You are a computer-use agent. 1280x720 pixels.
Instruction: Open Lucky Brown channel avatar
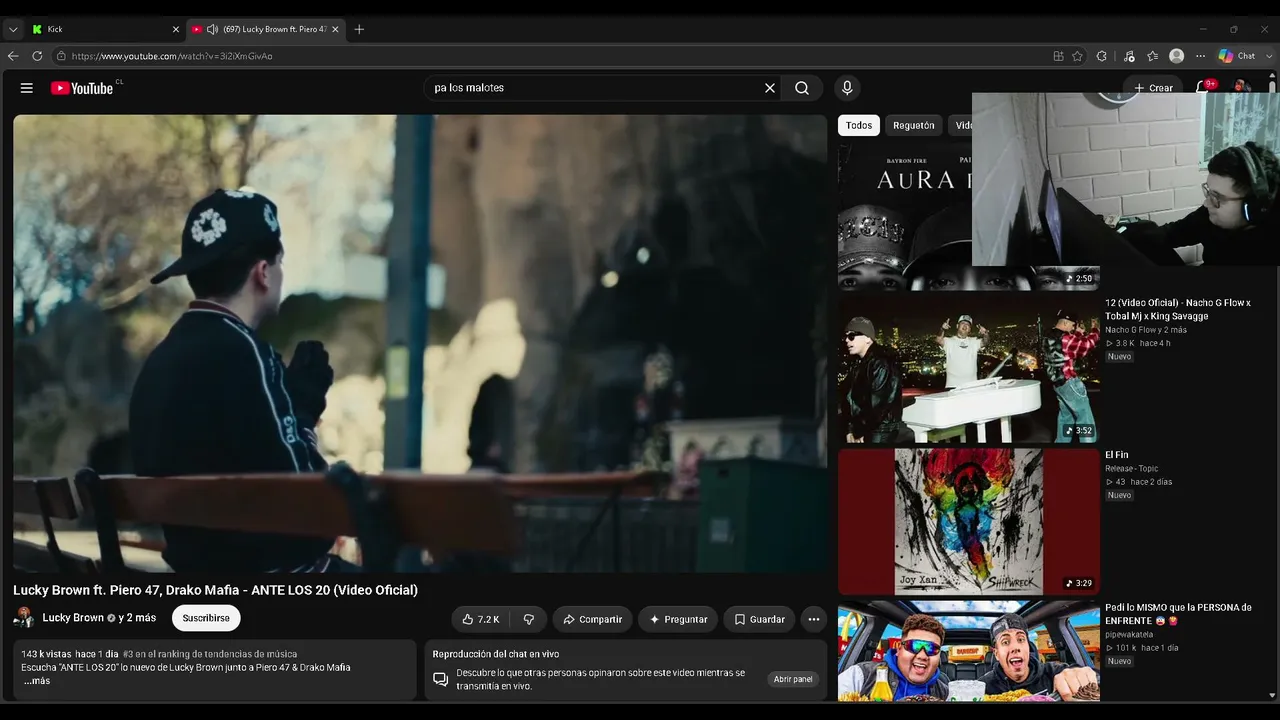pyautogui.click(x=24, y=618)
